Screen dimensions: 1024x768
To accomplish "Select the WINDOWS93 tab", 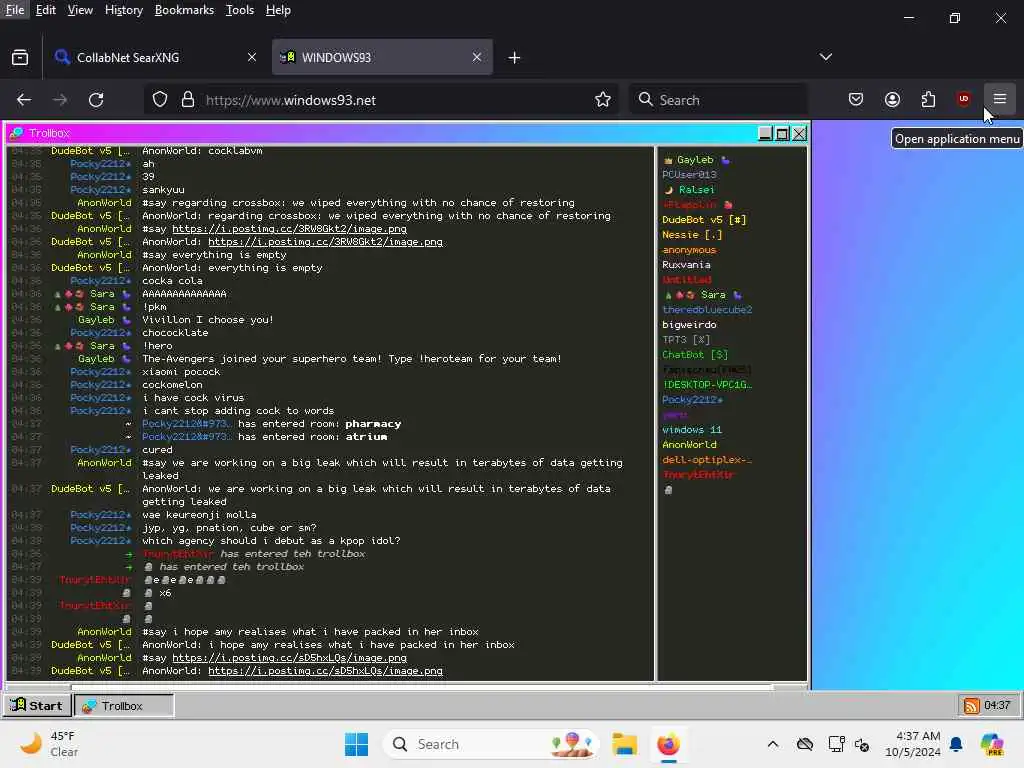I will click(x=382, y=57).
